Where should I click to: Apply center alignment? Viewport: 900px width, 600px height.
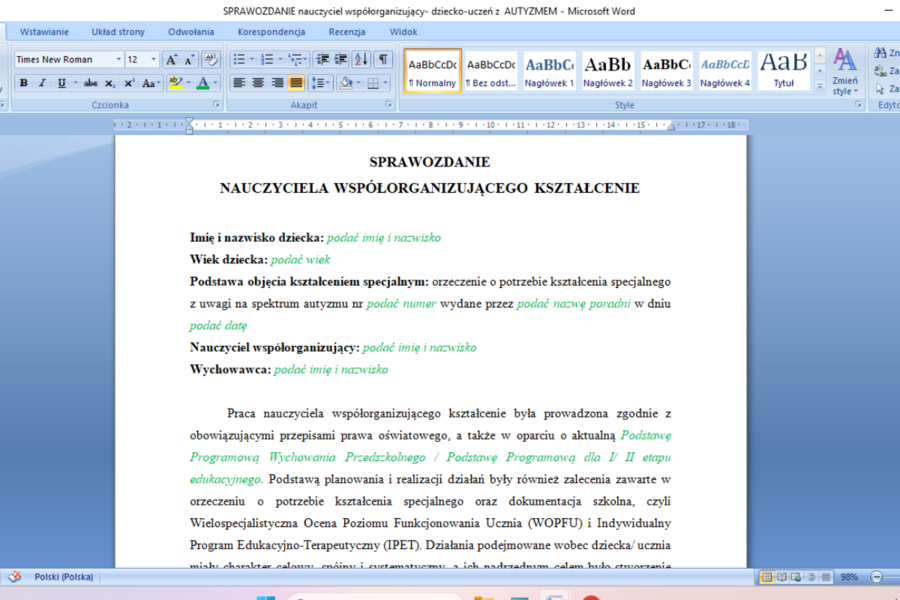(258, 83)
